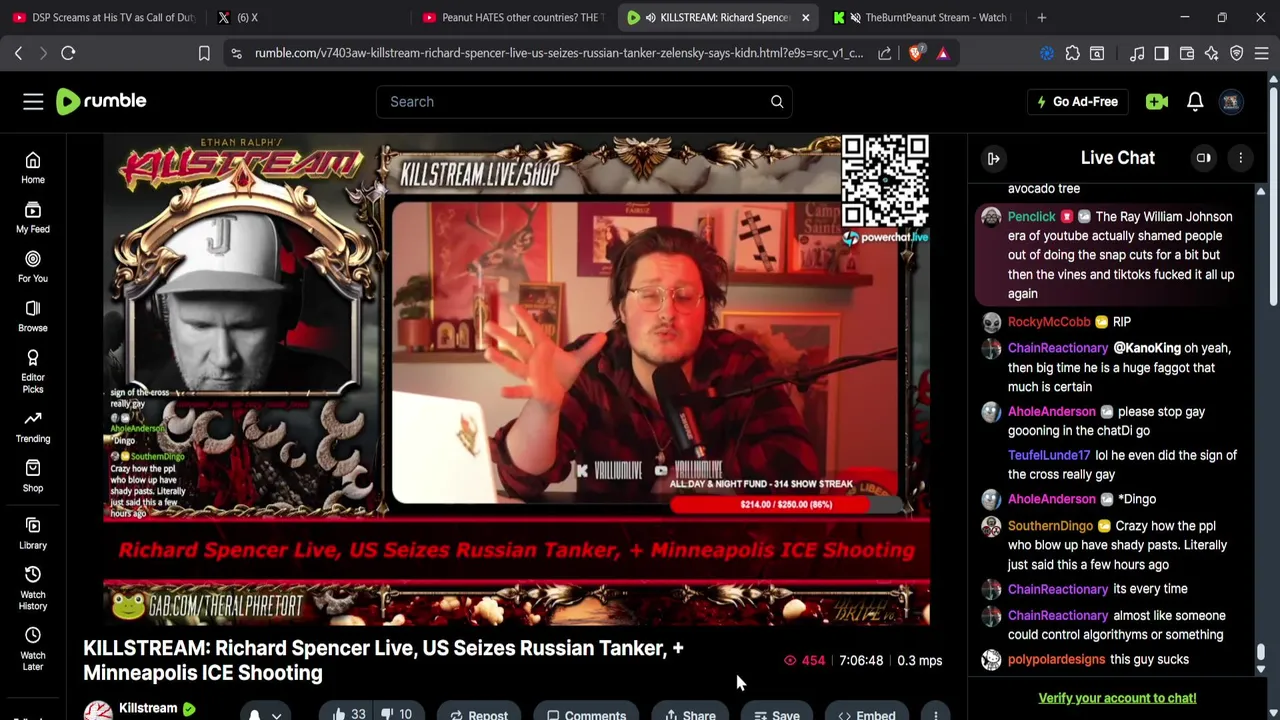Open Brave playlist music note icon
Image resolution: width=1280 pixels, height=720 pixels.
click(1137, 53)
